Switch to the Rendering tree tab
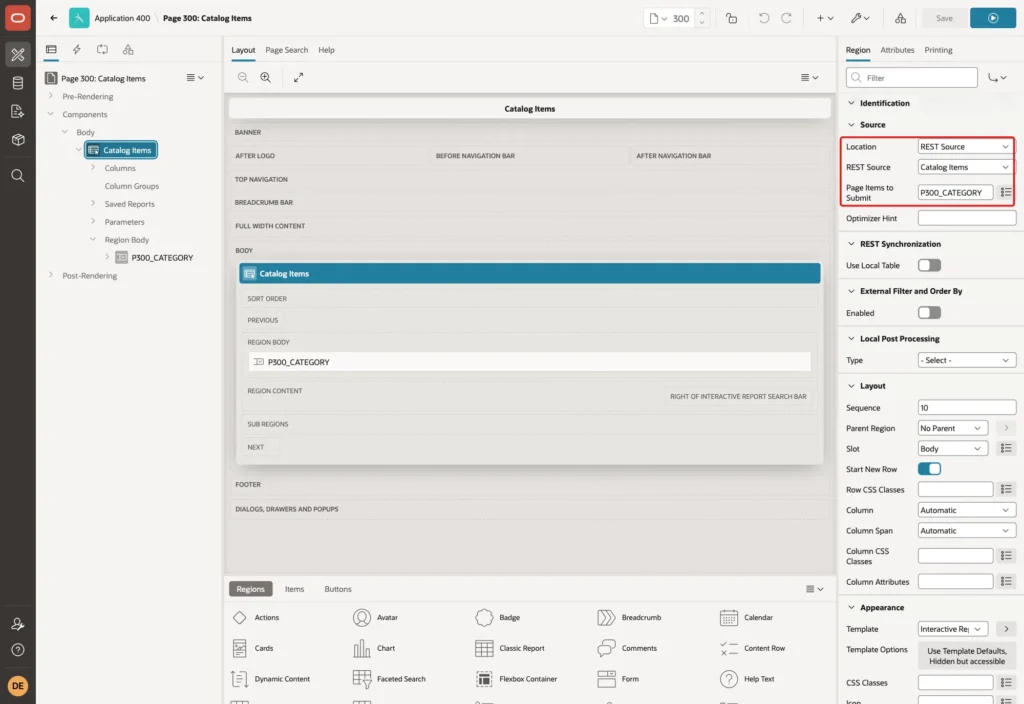Screen dimensions: 1024x704 (x=51, y=50)
